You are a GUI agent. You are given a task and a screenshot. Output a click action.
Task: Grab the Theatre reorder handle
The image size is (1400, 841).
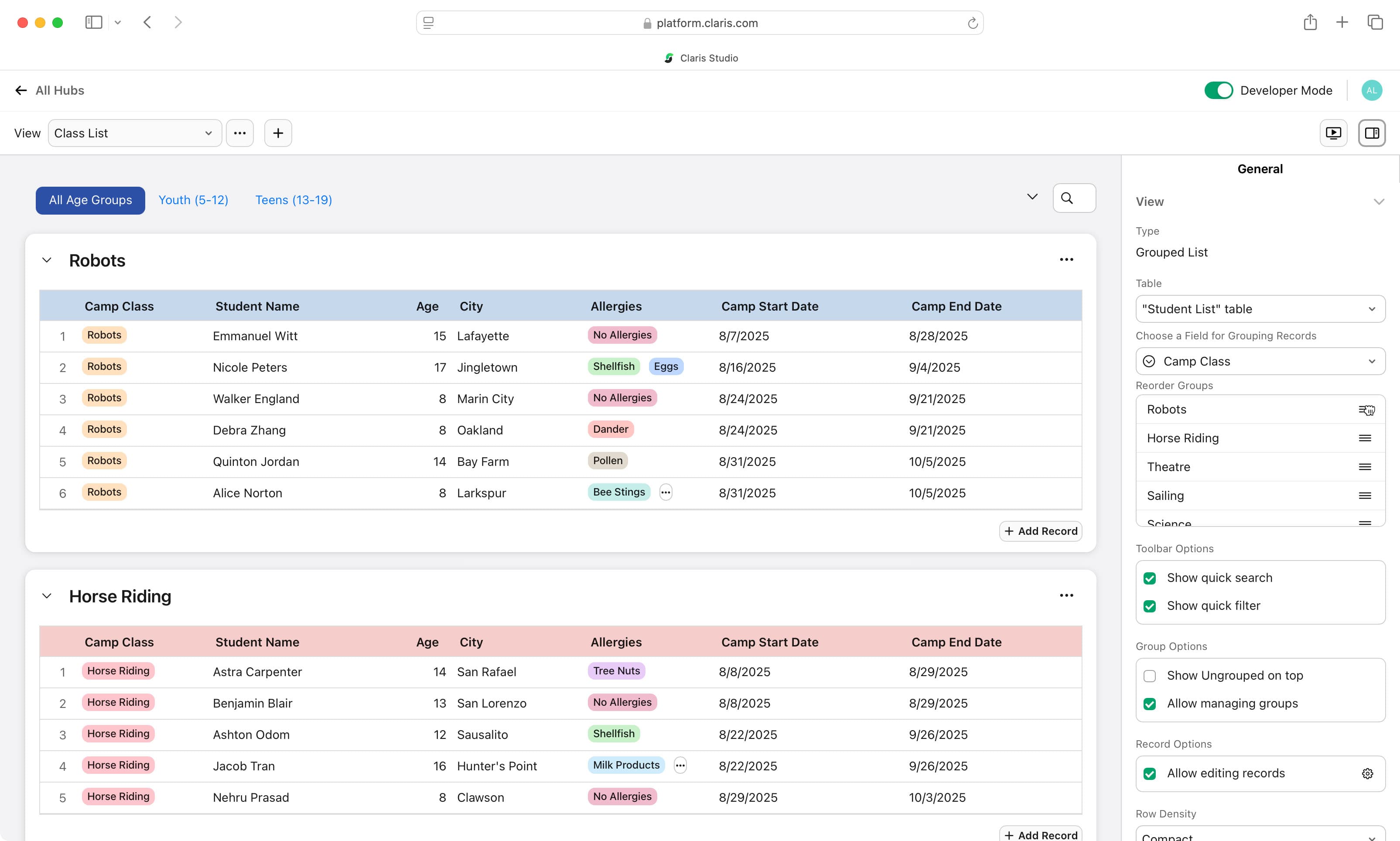pyautogui.click(x=1365, y=467)
